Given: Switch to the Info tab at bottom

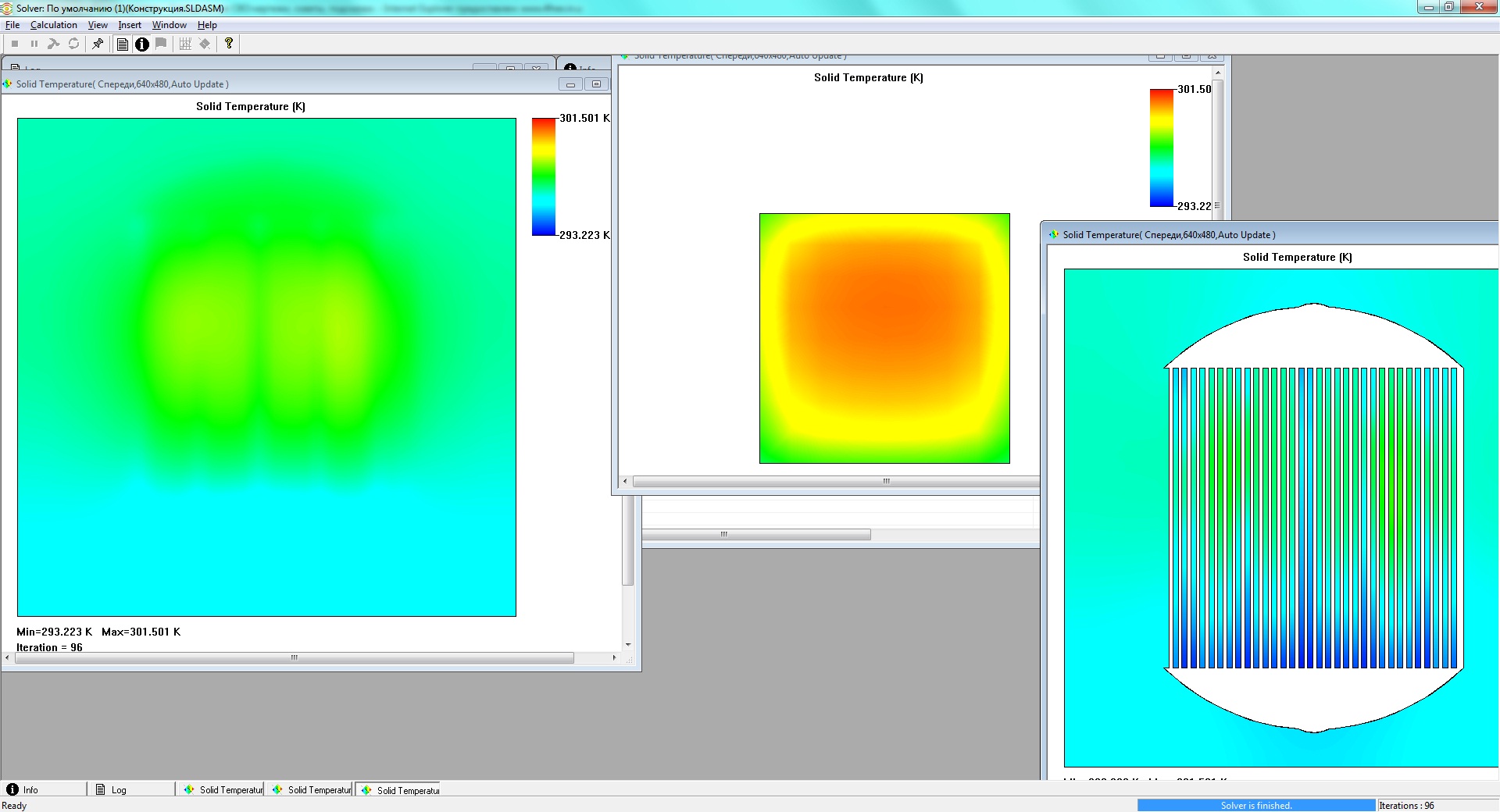Looking at the screenshot, I should tap(44, 789).
